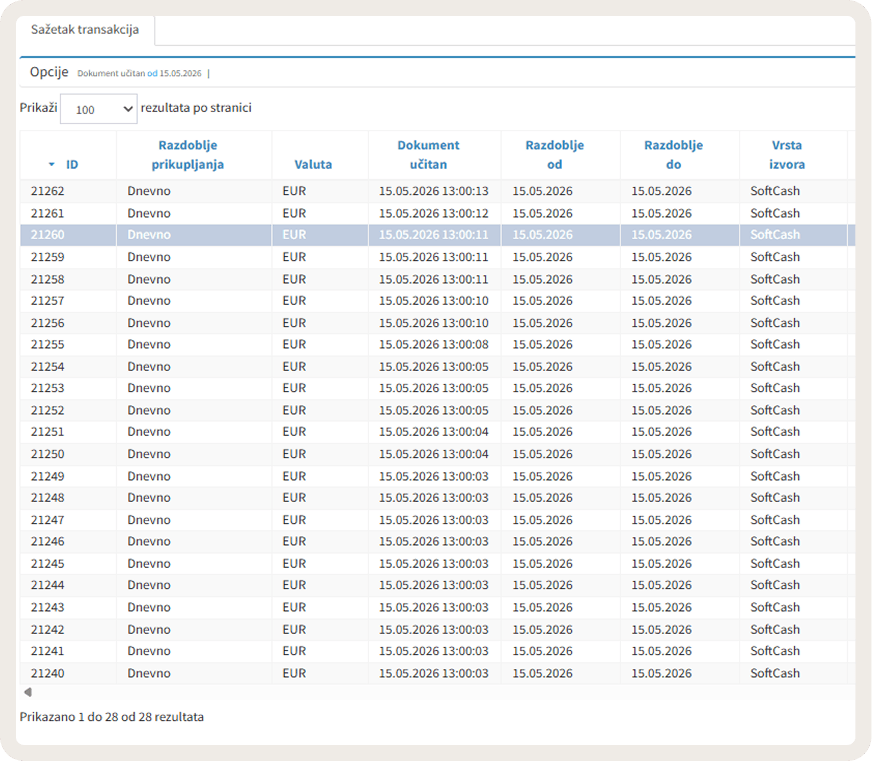Click the ID column header label
This screenshot has height=761, width=872.
[72, 165]
